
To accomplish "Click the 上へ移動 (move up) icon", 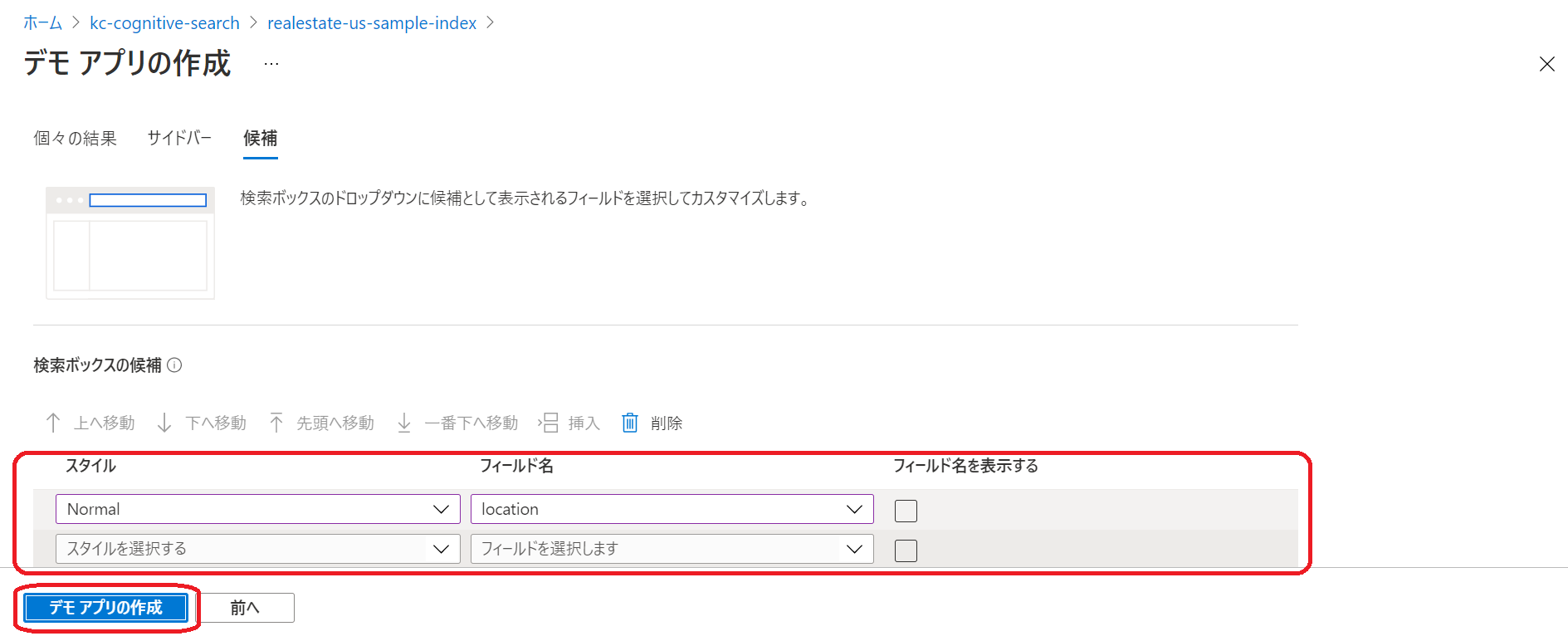I will (x=53, y=423).
